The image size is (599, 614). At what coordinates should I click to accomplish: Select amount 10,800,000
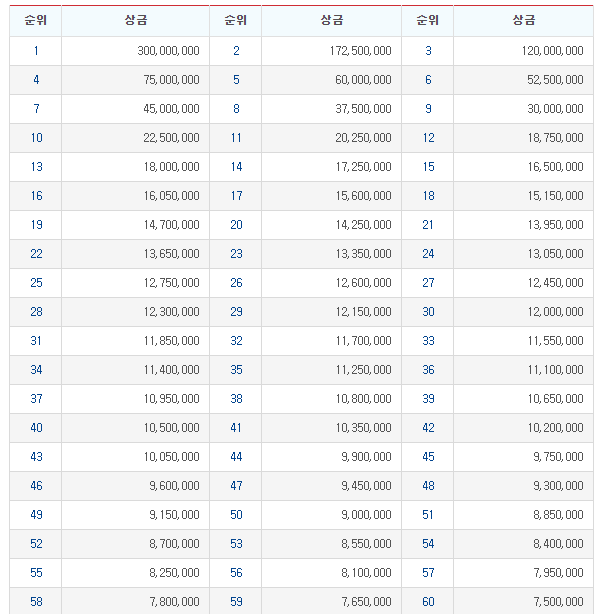click(363, 399)
